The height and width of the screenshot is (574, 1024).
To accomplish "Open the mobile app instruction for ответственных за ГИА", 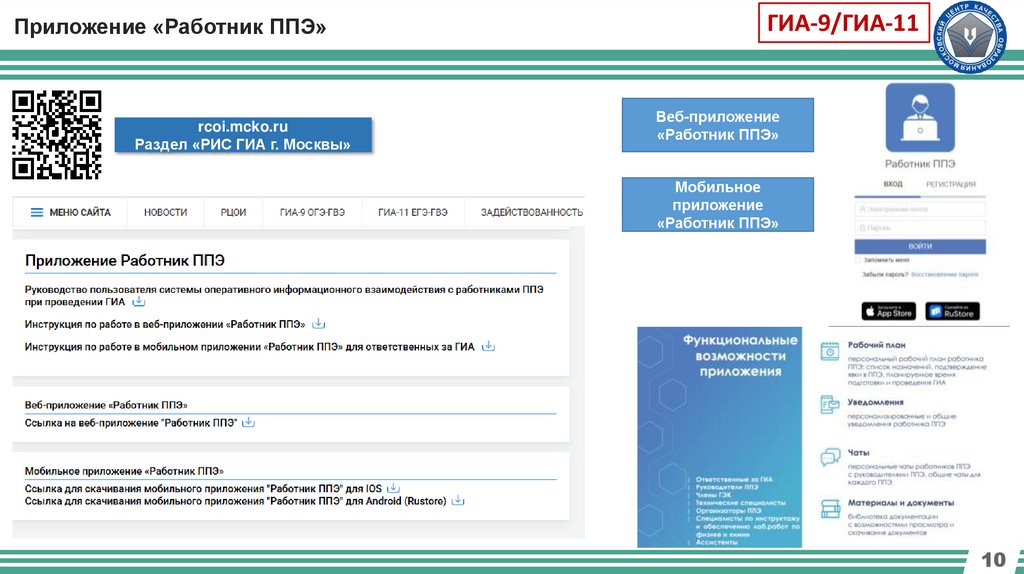I will 249,347.
